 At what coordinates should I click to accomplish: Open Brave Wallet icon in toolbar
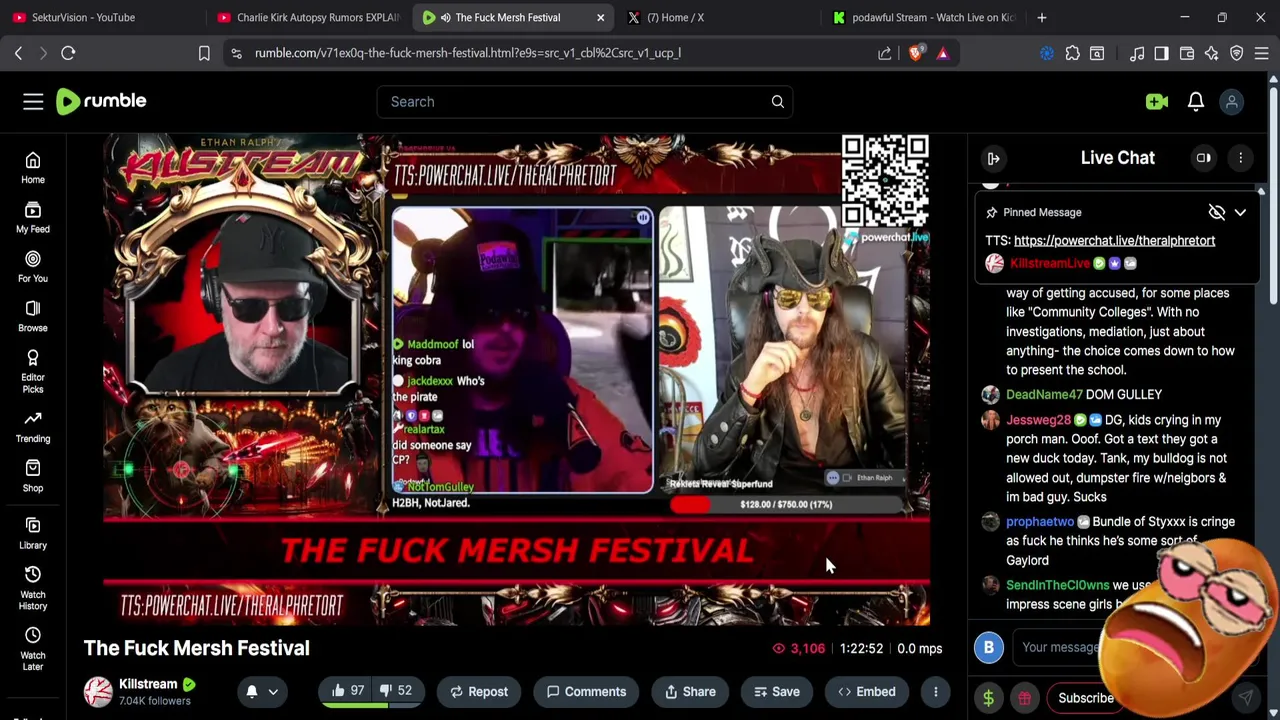click(x=1187, y=53)
